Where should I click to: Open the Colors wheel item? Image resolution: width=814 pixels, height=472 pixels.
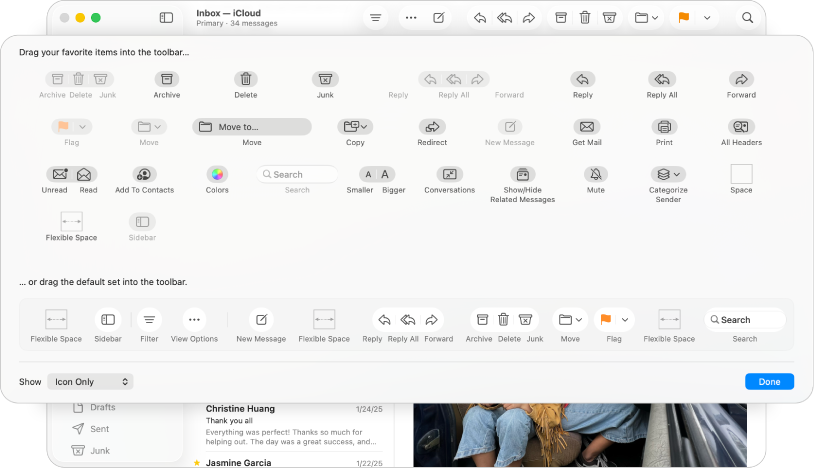pos(217,174)
